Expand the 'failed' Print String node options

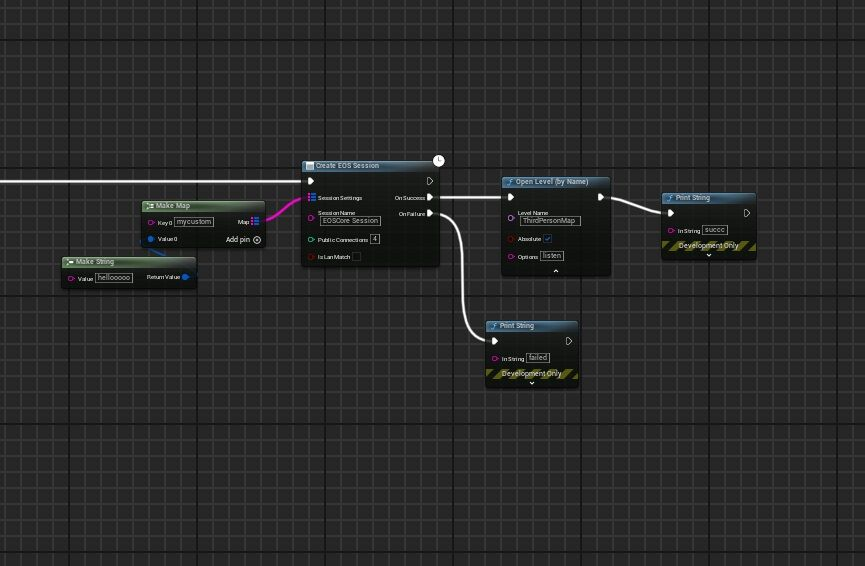tap(531, 383)
